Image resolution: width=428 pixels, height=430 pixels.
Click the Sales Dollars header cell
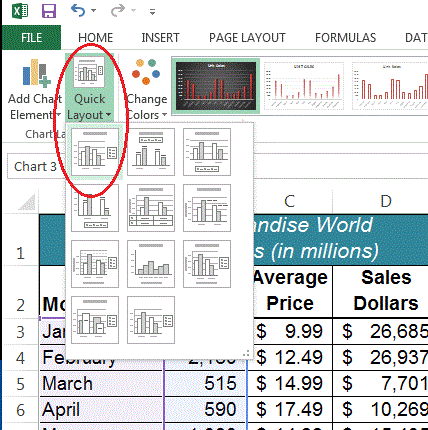tap(381, 291)
